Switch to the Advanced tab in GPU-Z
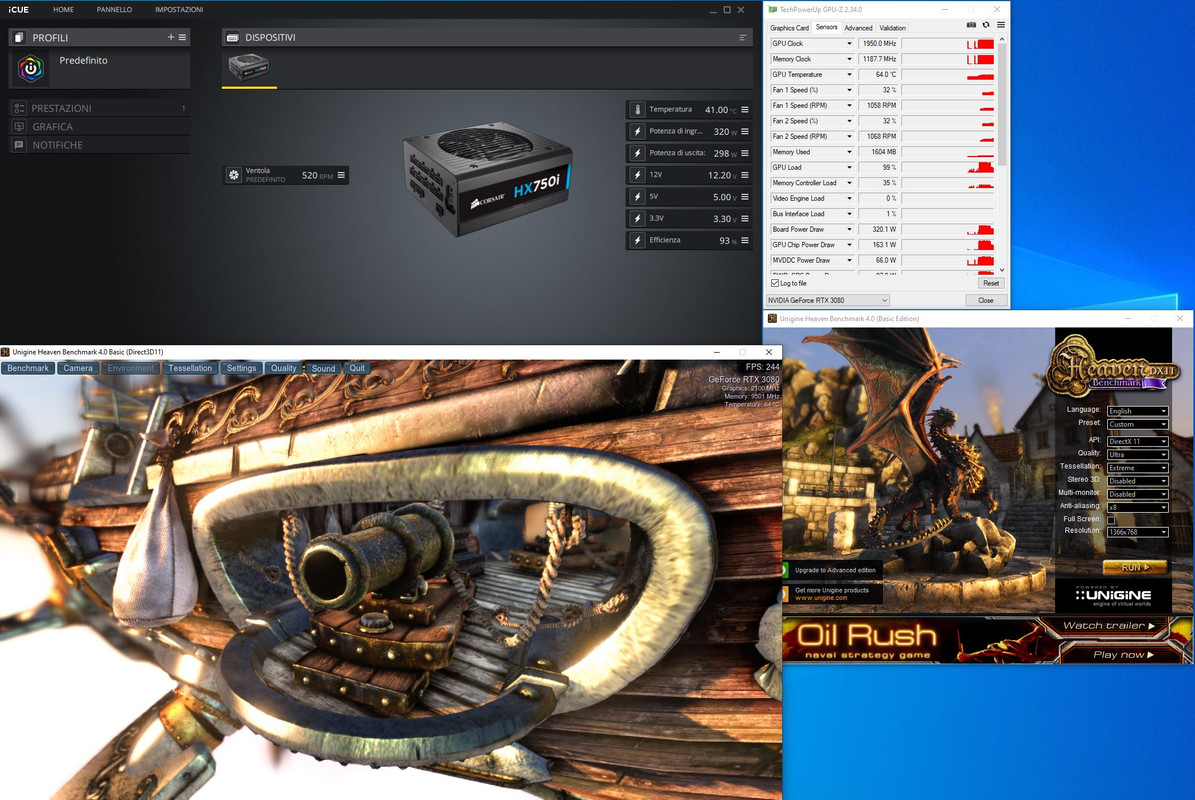The image size is (1195, 800). point(858,27)
